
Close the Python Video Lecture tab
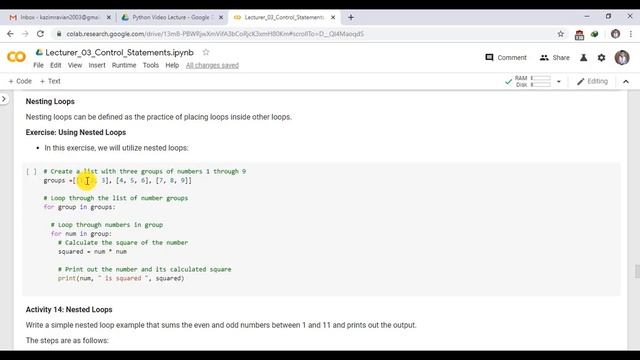click(x=221, y=17)
